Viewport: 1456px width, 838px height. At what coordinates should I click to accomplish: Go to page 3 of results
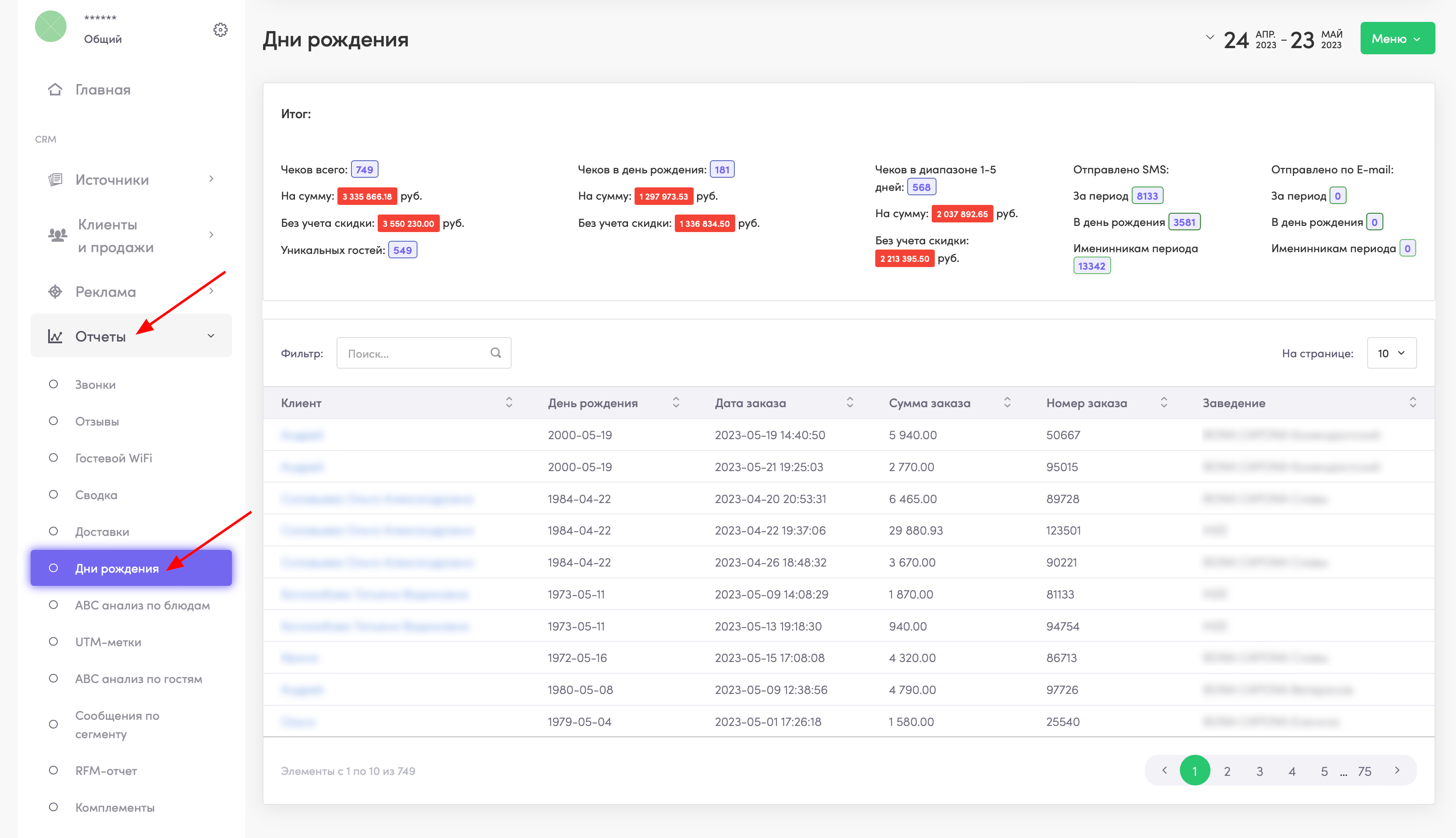tap(1260, 771)
